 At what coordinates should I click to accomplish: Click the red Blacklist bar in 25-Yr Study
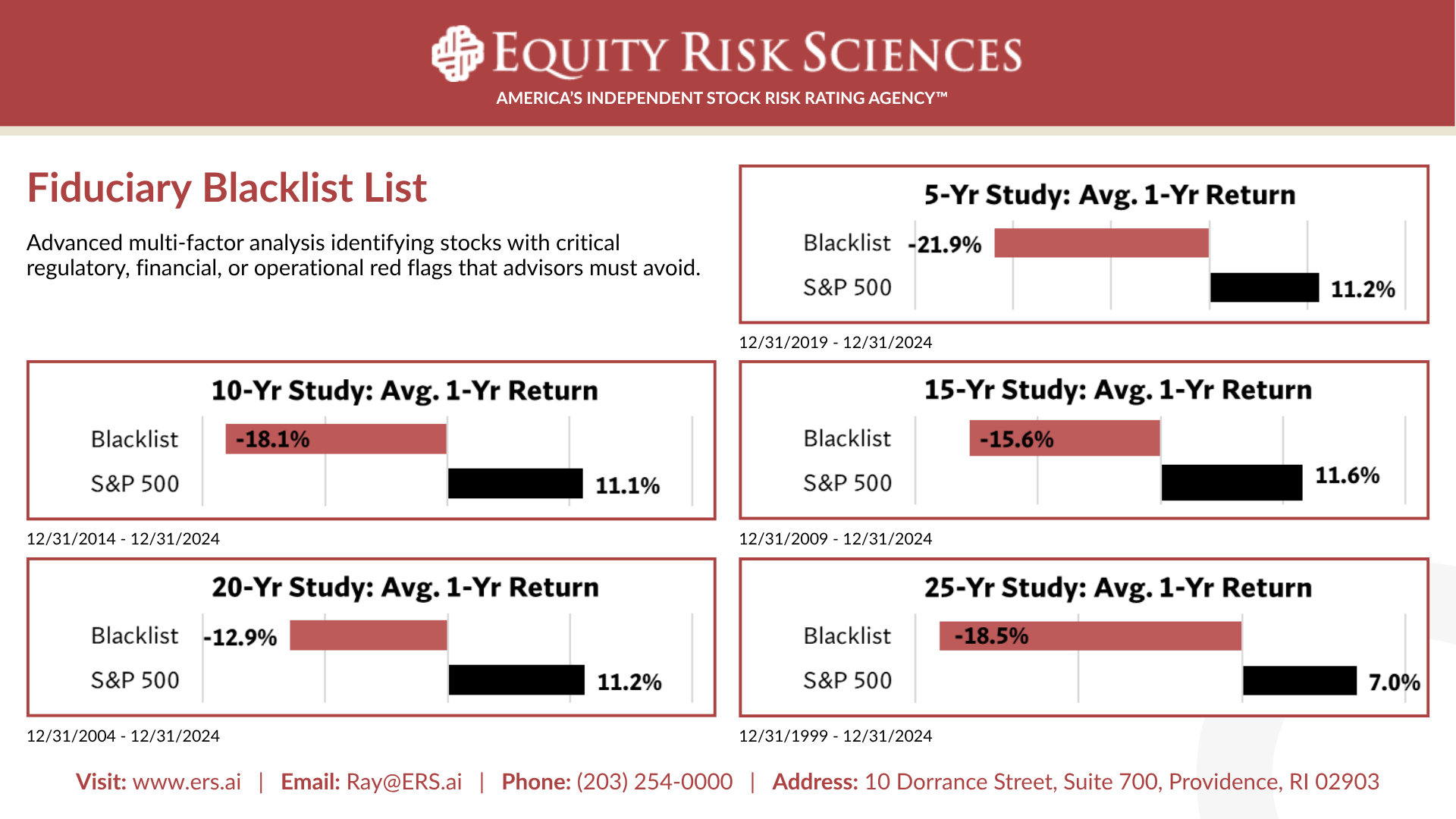[x=1090, y=636]
